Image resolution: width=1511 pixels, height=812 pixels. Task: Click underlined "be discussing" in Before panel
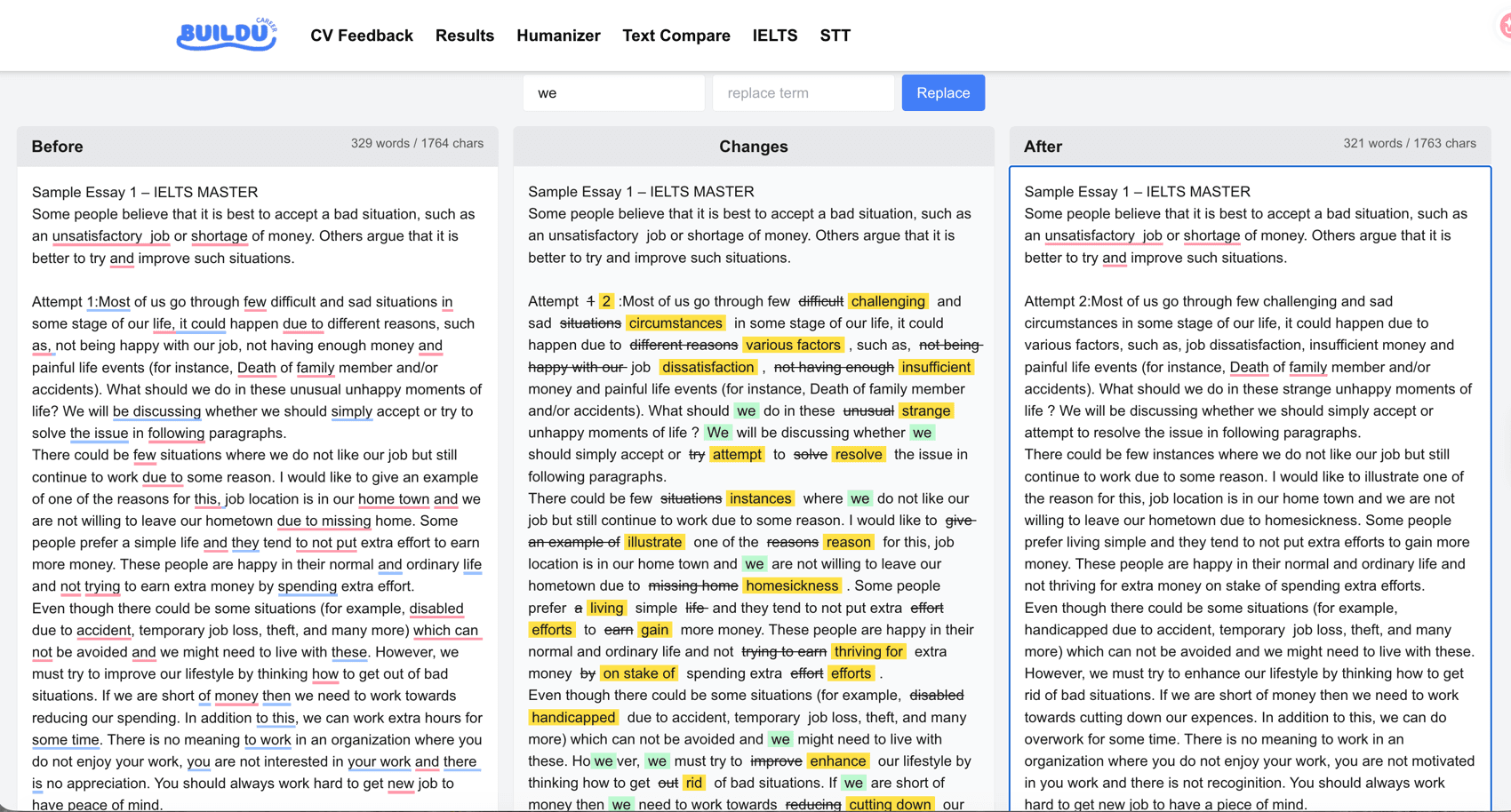point(156,411)
